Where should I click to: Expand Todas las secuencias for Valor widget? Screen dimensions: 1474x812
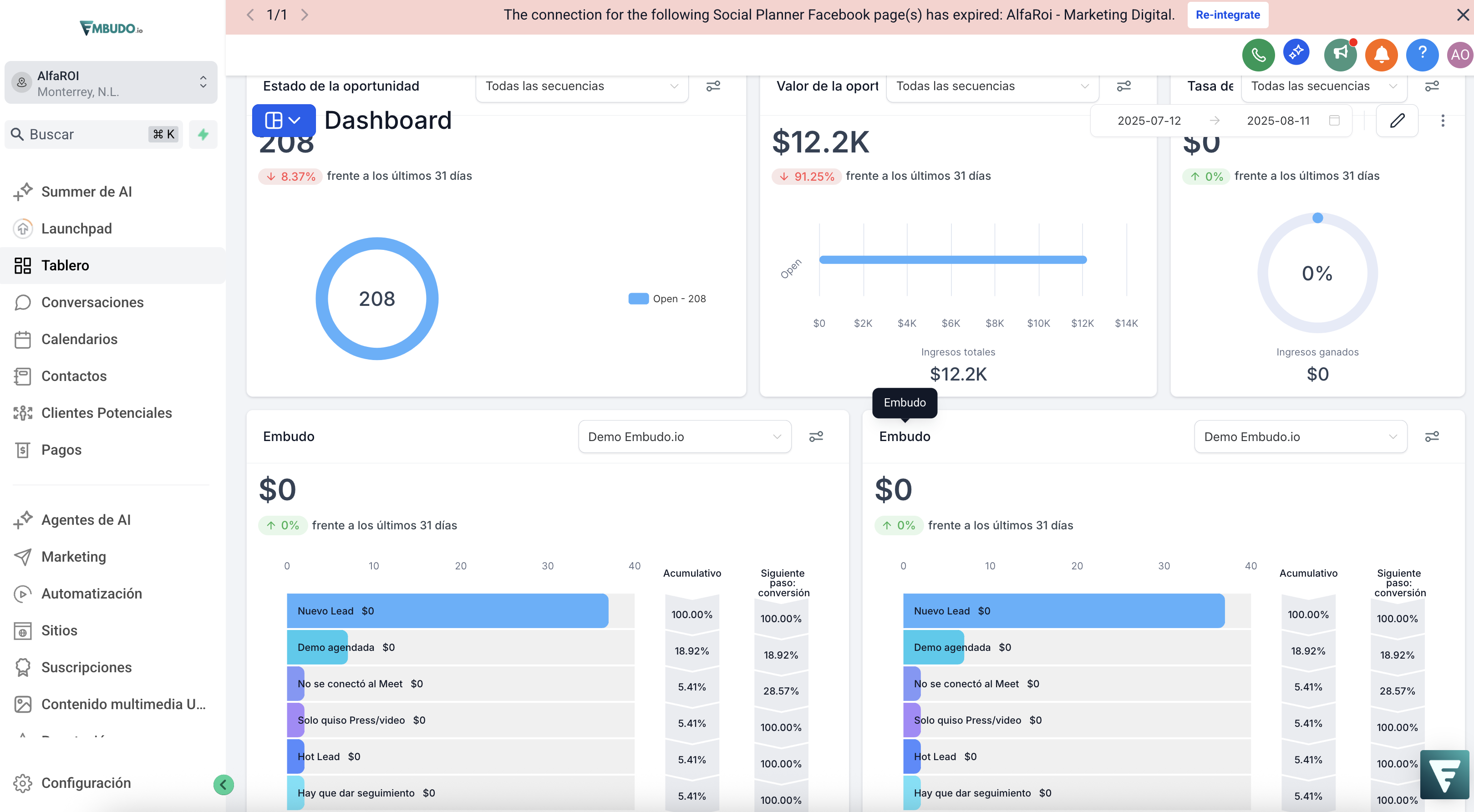point(991,86)
